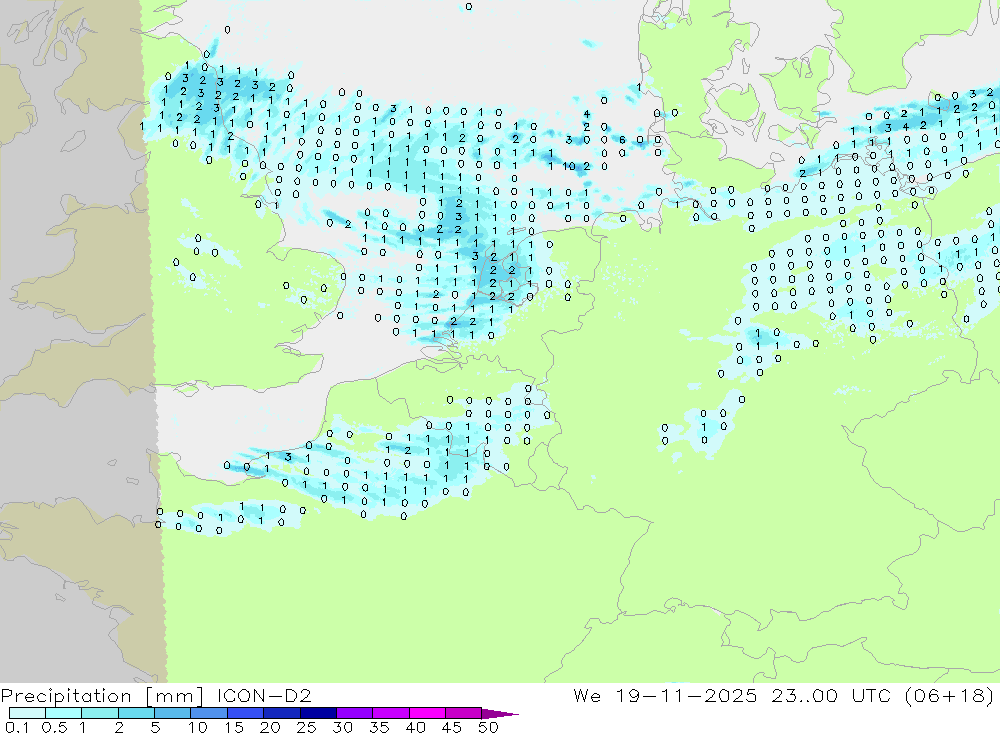Viewport: 1000px width, 733px height.
Task: Click the '6' precipitation value on the map
Action: coord(622,140)
